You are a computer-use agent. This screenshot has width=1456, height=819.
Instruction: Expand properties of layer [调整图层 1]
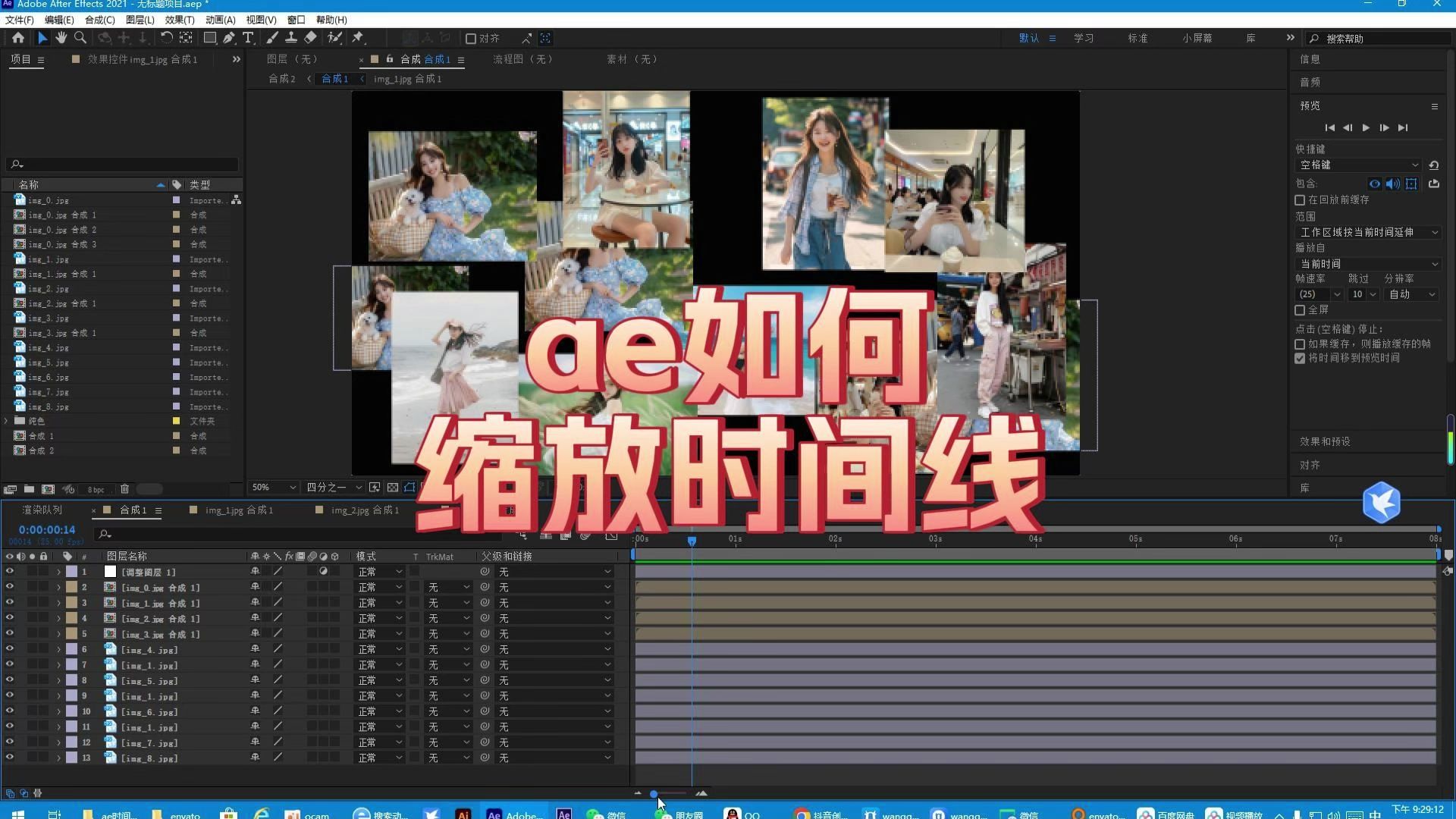point(58,572)
